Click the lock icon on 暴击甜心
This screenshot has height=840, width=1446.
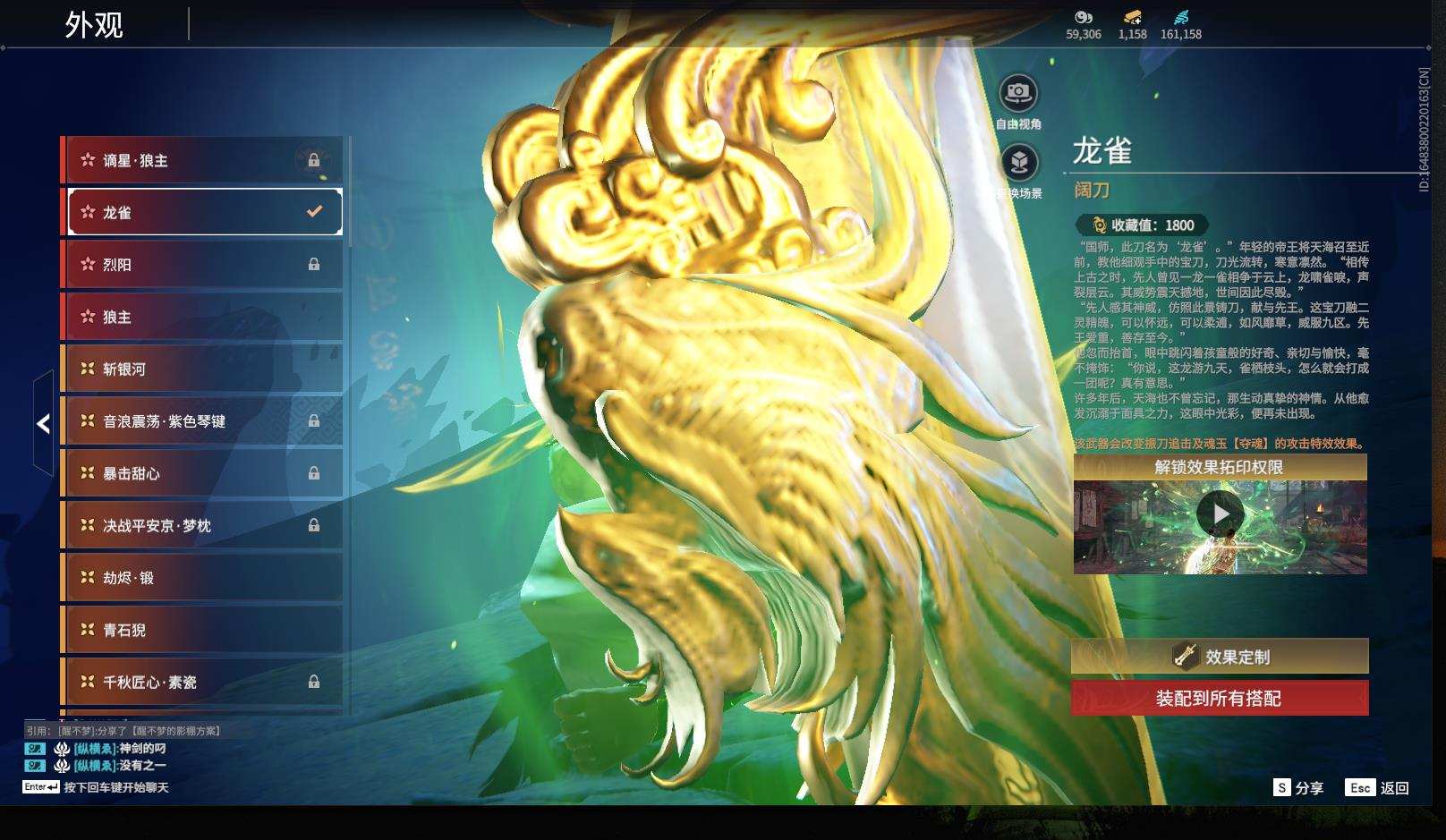[x=314, y=473]
